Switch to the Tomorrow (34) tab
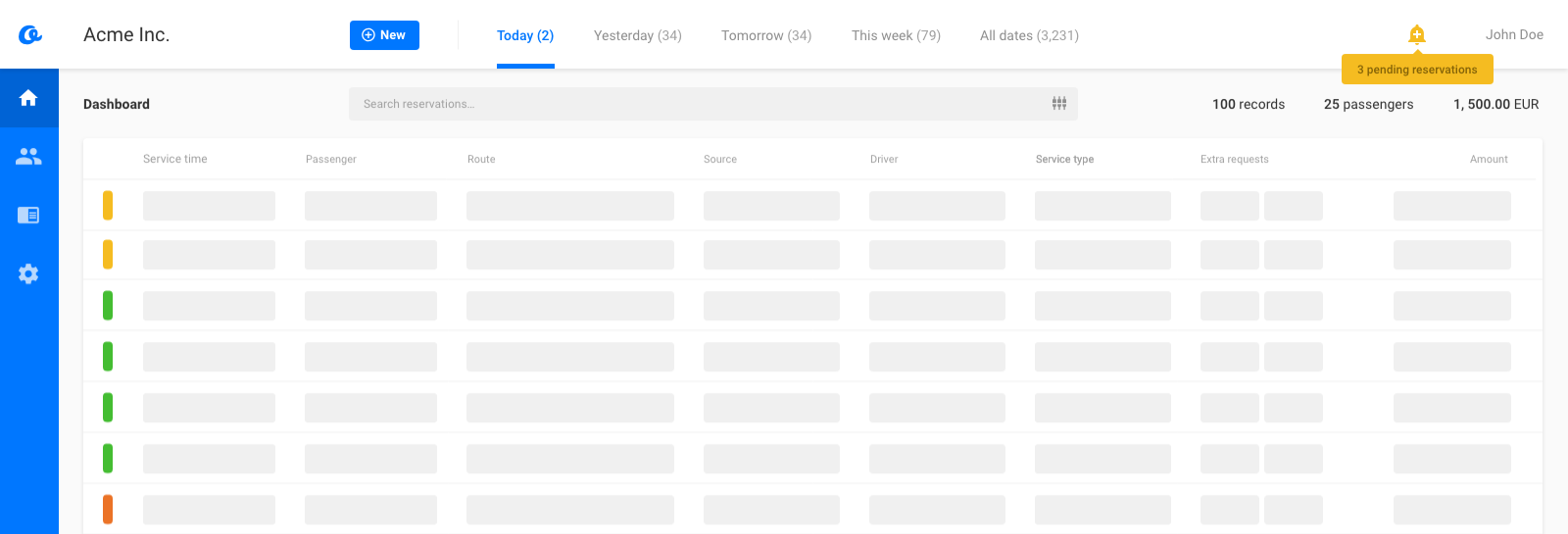 pyautogui.click(x=766, y=35)
